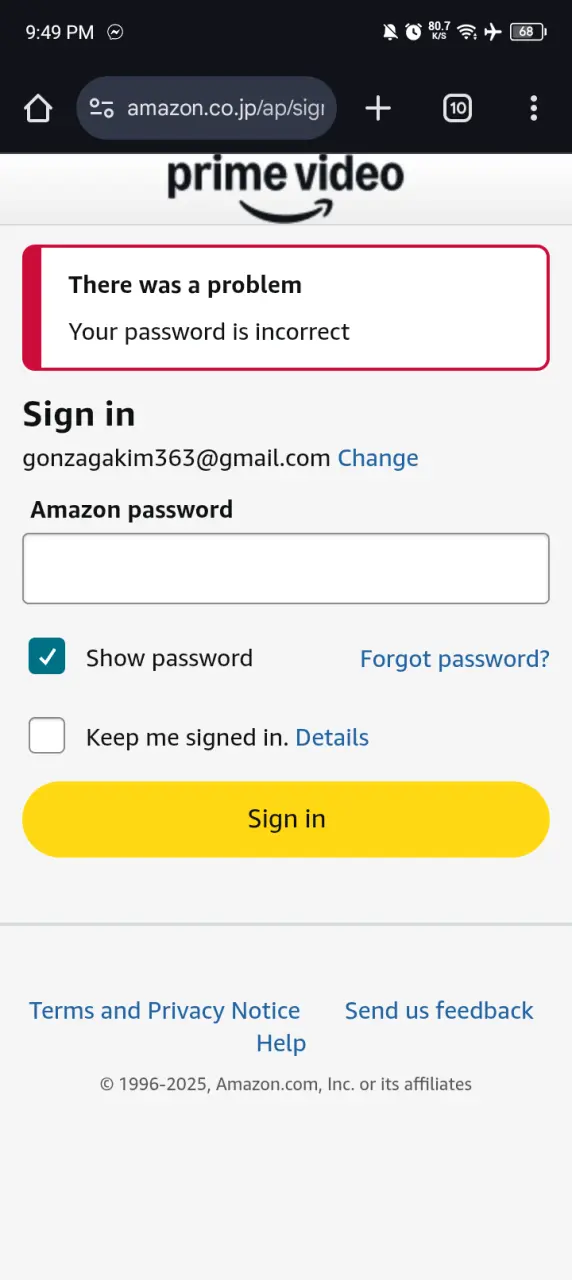The height and width of the screenshot is (1280, 572).
Task: Tap the battery indicator showing 68
Action: pos(527,32)
